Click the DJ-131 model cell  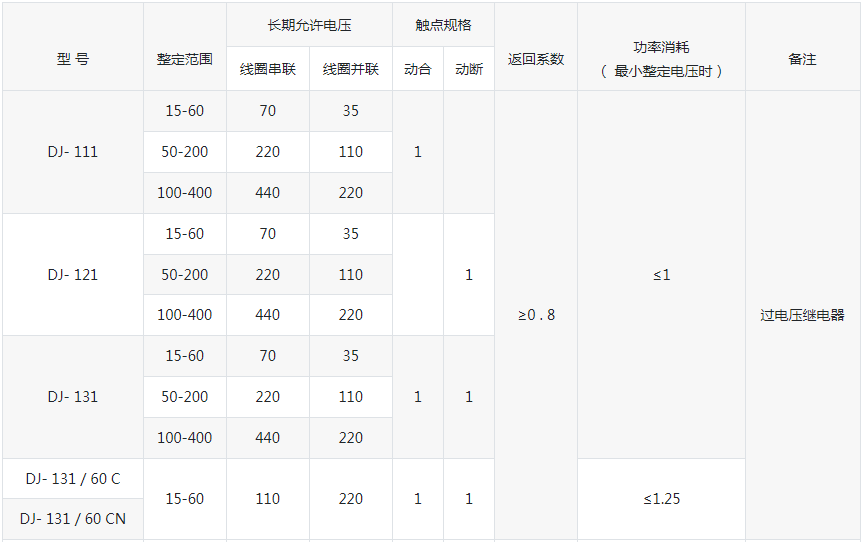point(72,396)
